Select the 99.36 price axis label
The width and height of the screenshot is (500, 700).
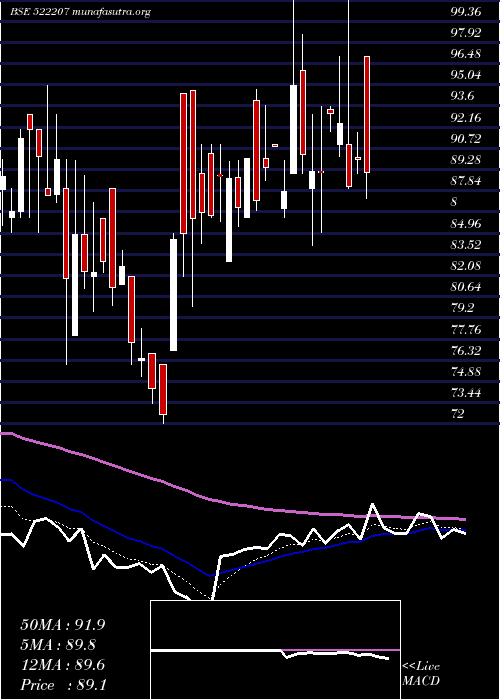coord(466,12)
